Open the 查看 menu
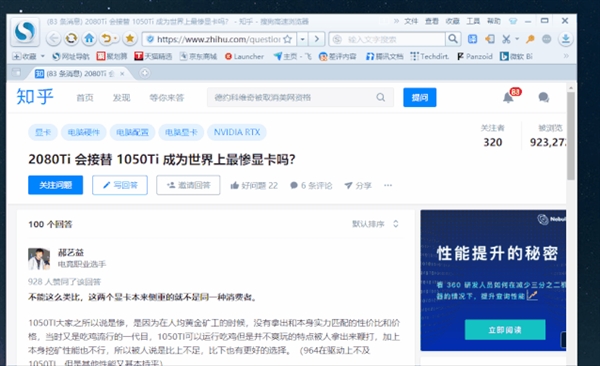Image resolution: width=600 pixels, height=366 pixels. coord(432,21)
